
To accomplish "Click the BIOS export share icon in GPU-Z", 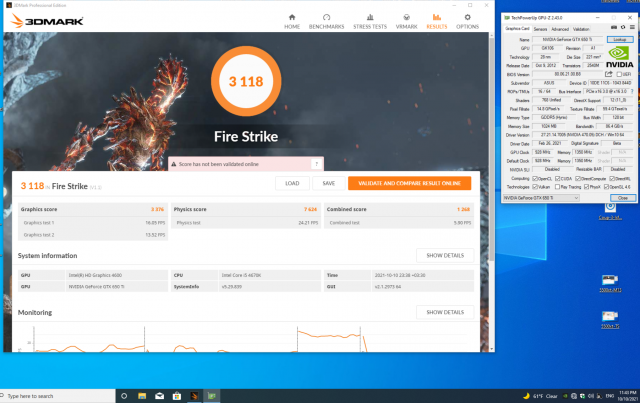I will [609, 74].
